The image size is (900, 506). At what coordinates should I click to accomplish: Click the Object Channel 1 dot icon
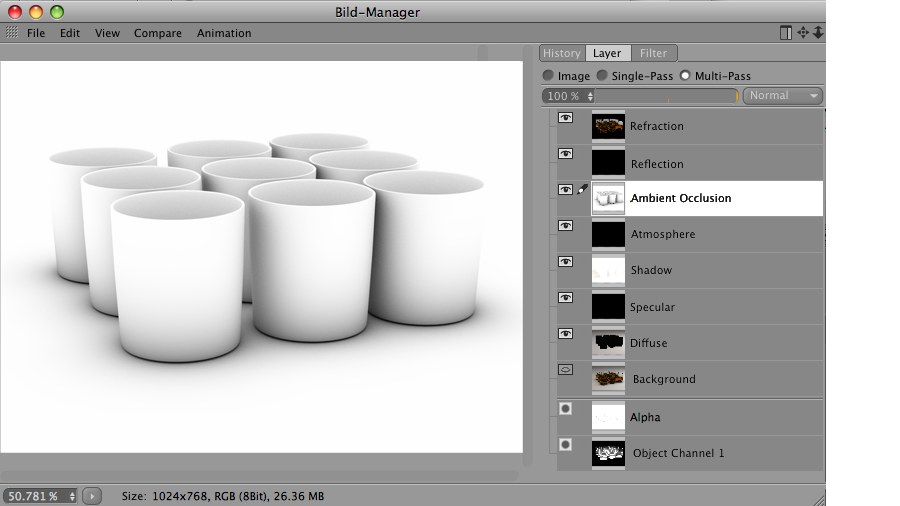coord(565,445)
